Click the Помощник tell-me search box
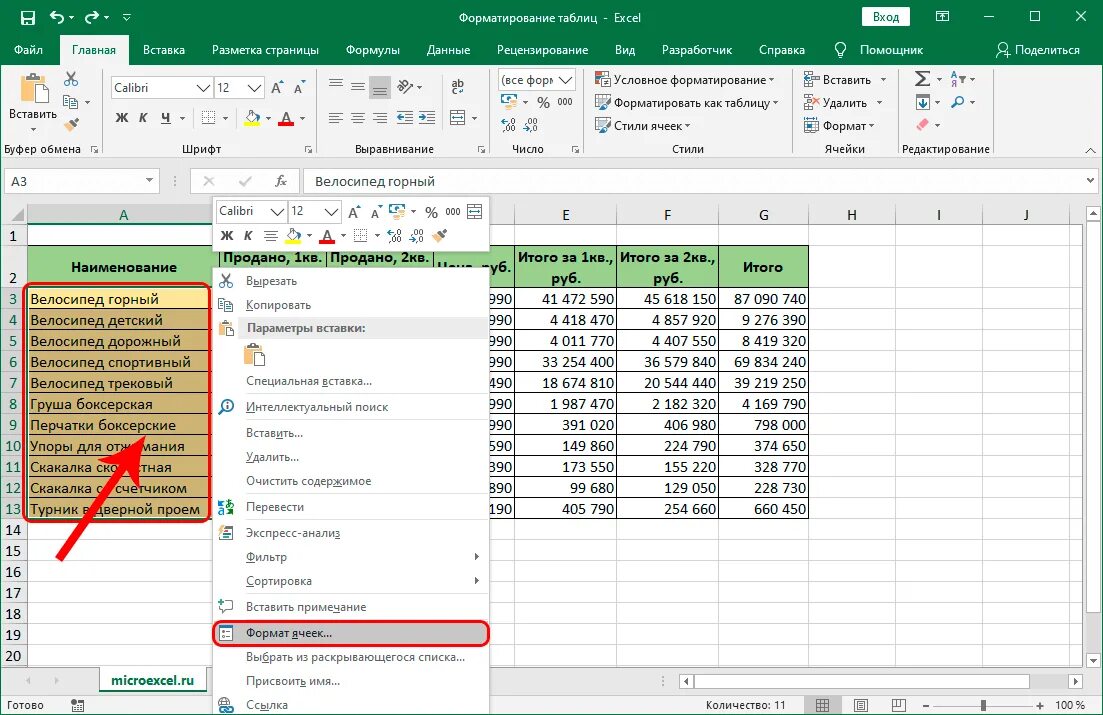 [878, 50]
